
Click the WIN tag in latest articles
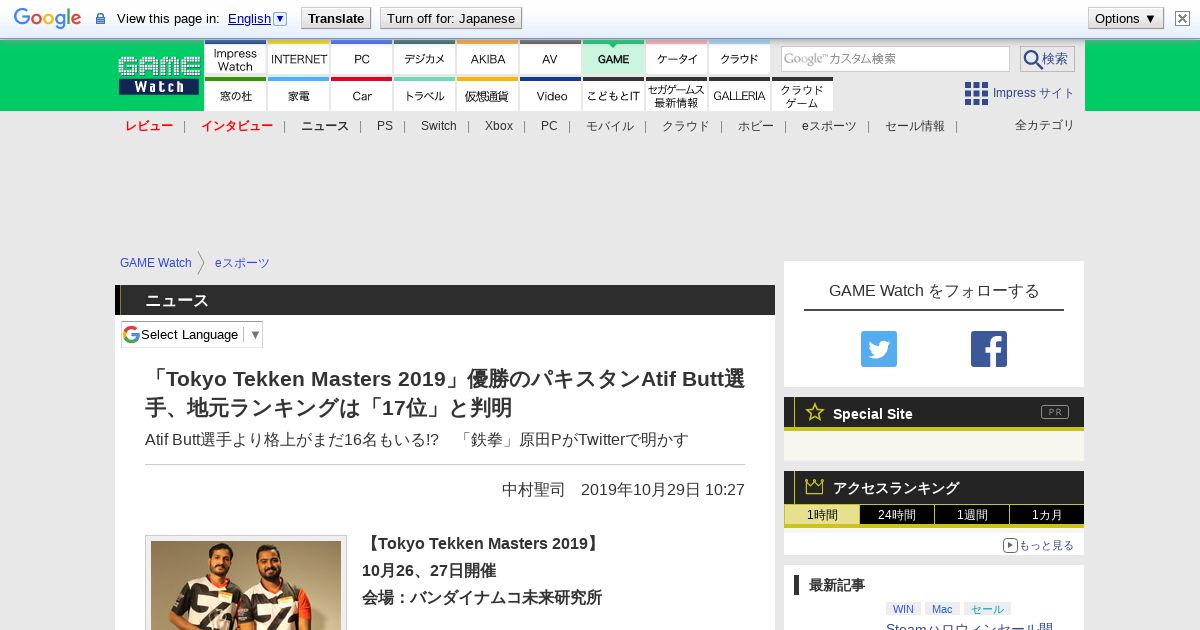(x=904, y=609)
